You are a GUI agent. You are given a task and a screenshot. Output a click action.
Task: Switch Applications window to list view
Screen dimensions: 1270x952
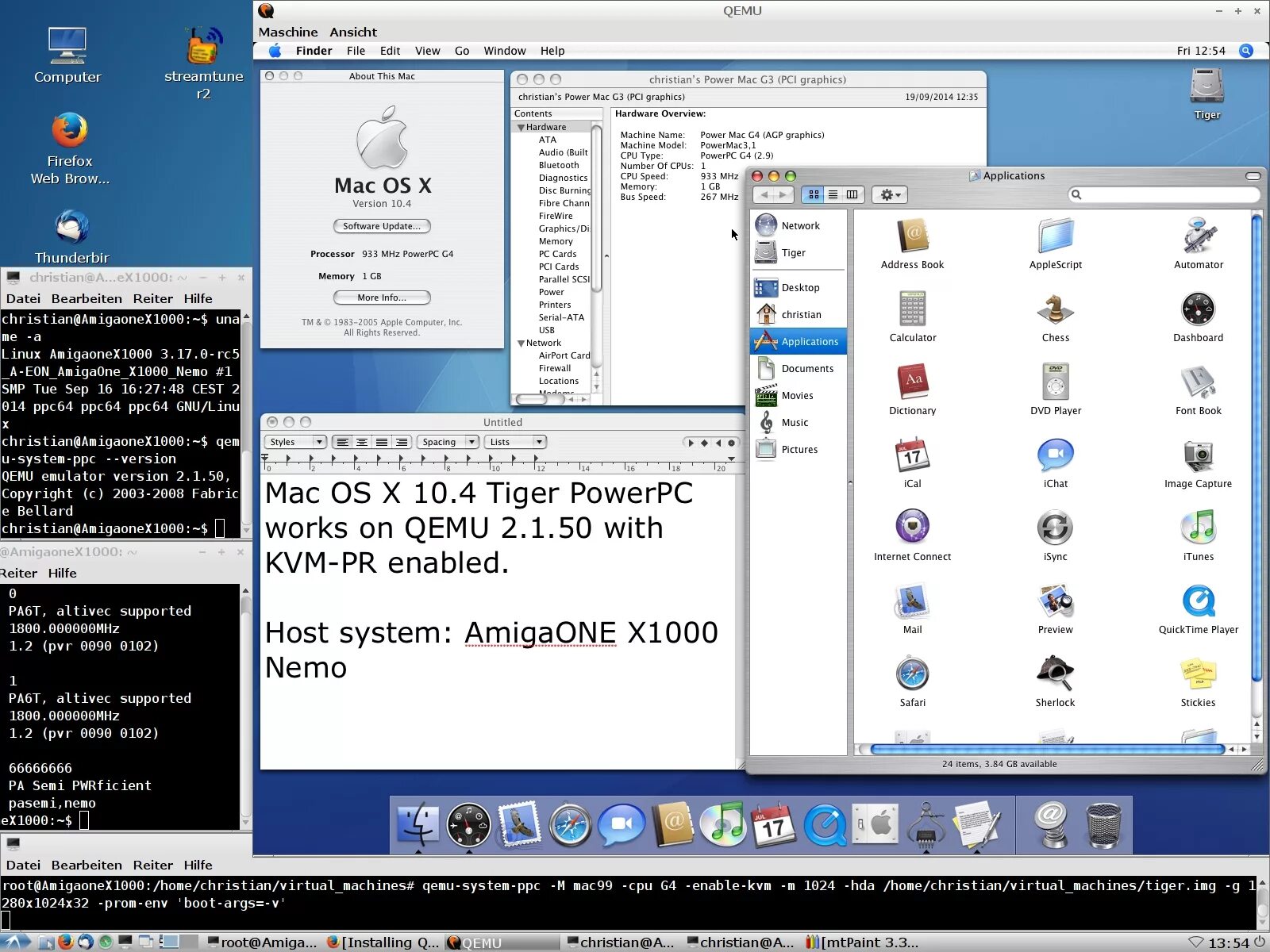(833, 194)
